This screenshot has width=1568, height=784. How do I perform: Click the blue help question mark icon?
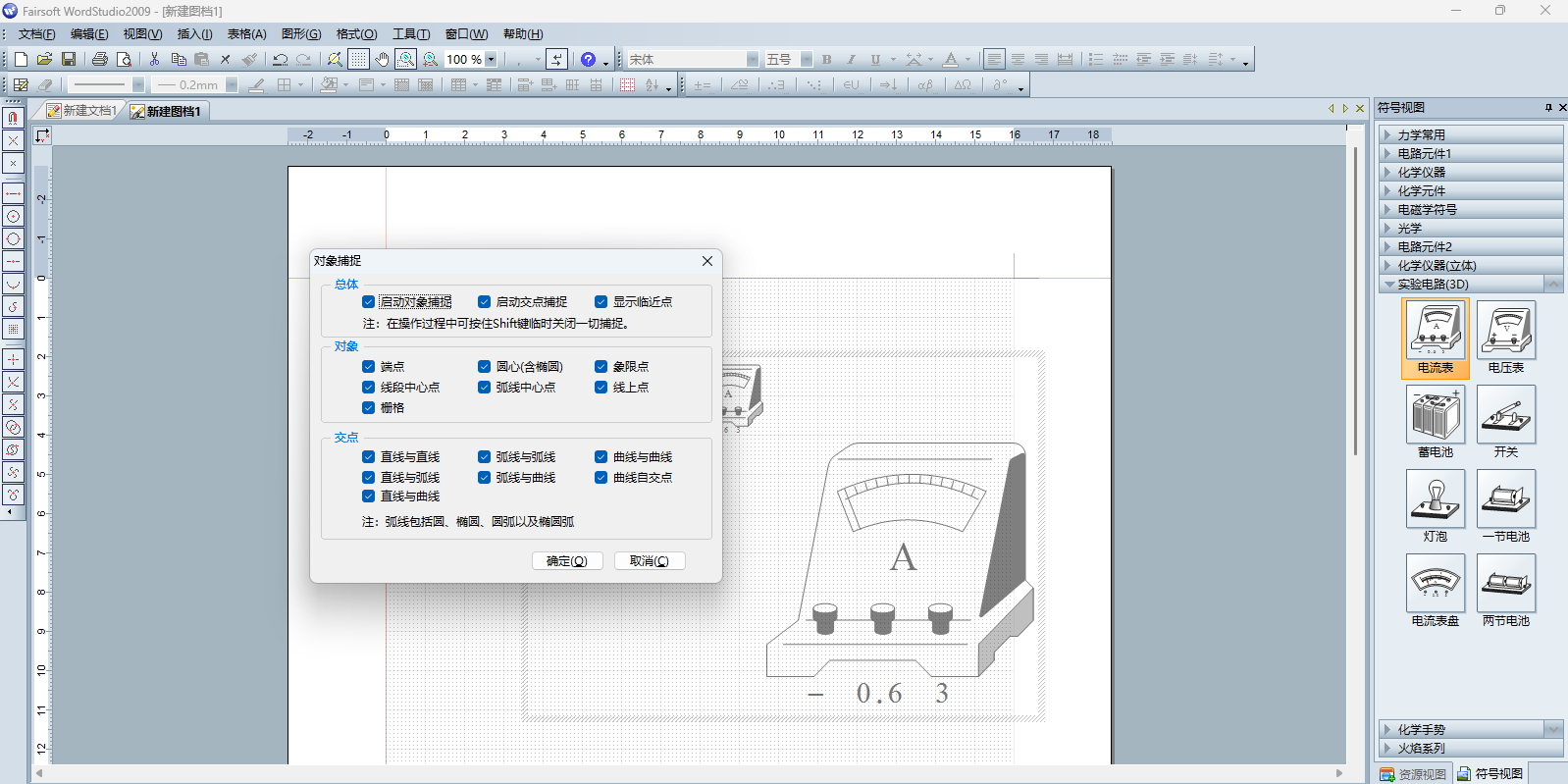pyautogui.click(x=588, y=60)
